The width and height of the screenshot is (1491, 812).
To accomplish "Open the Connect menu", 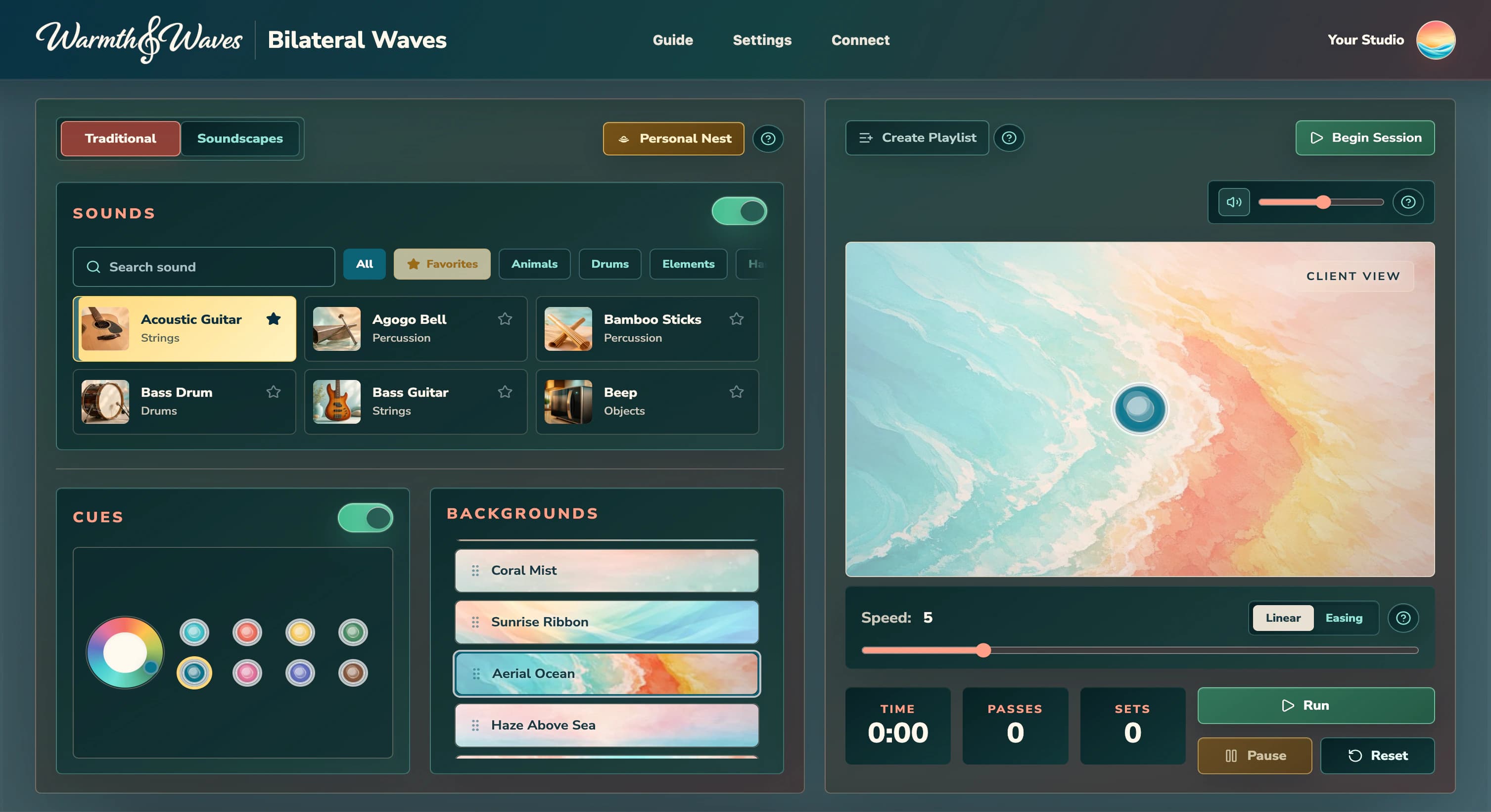I will 860,40.
